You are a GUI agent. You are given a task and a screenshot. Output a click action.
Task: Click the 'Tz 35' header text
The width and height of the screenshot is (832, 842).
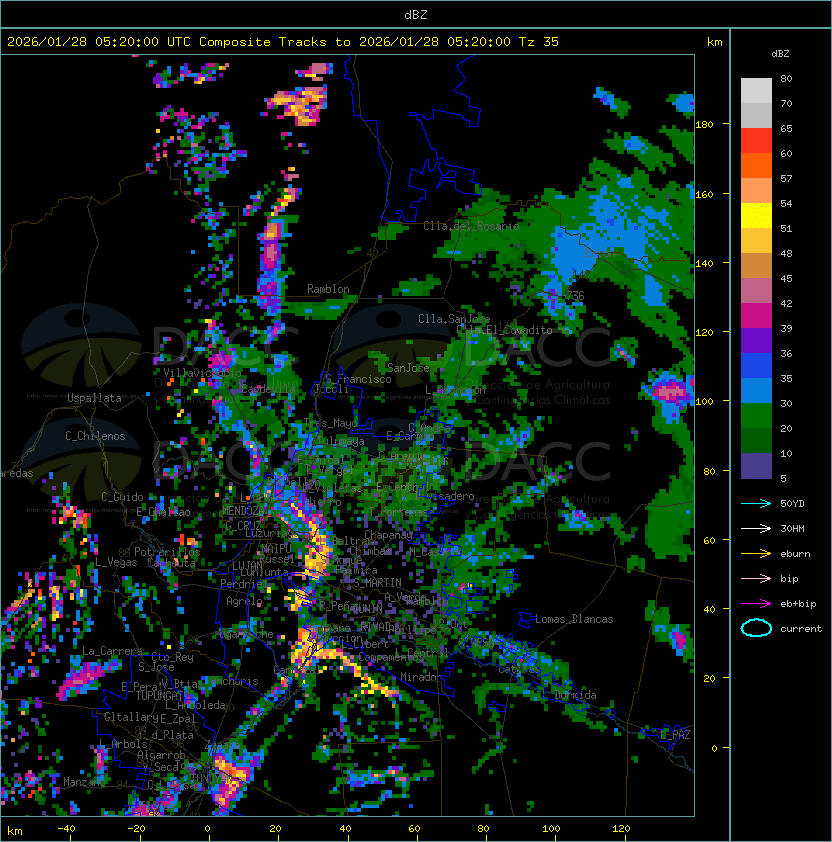pos(539,42)
